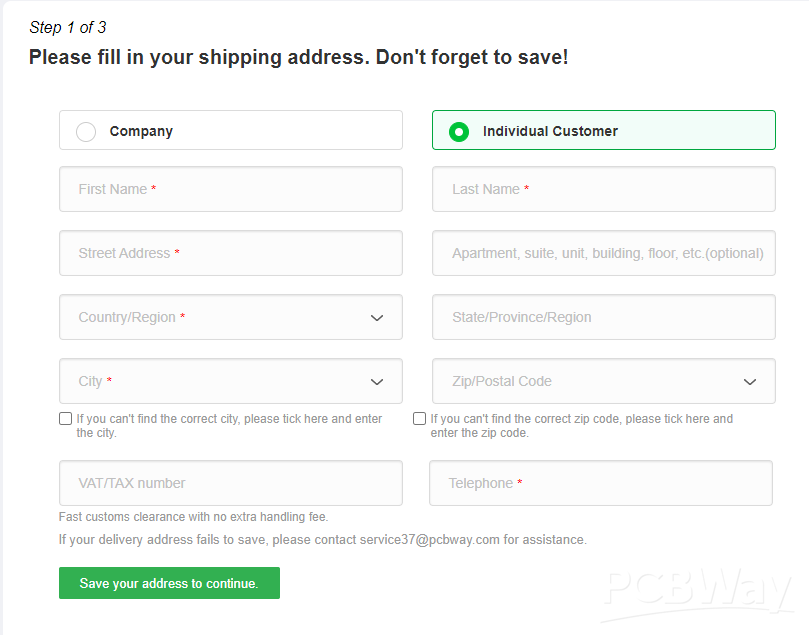Image resolution: width=809 pixels, height=635 pixels.
Task: Click into the First Name field
Action: 230,189
